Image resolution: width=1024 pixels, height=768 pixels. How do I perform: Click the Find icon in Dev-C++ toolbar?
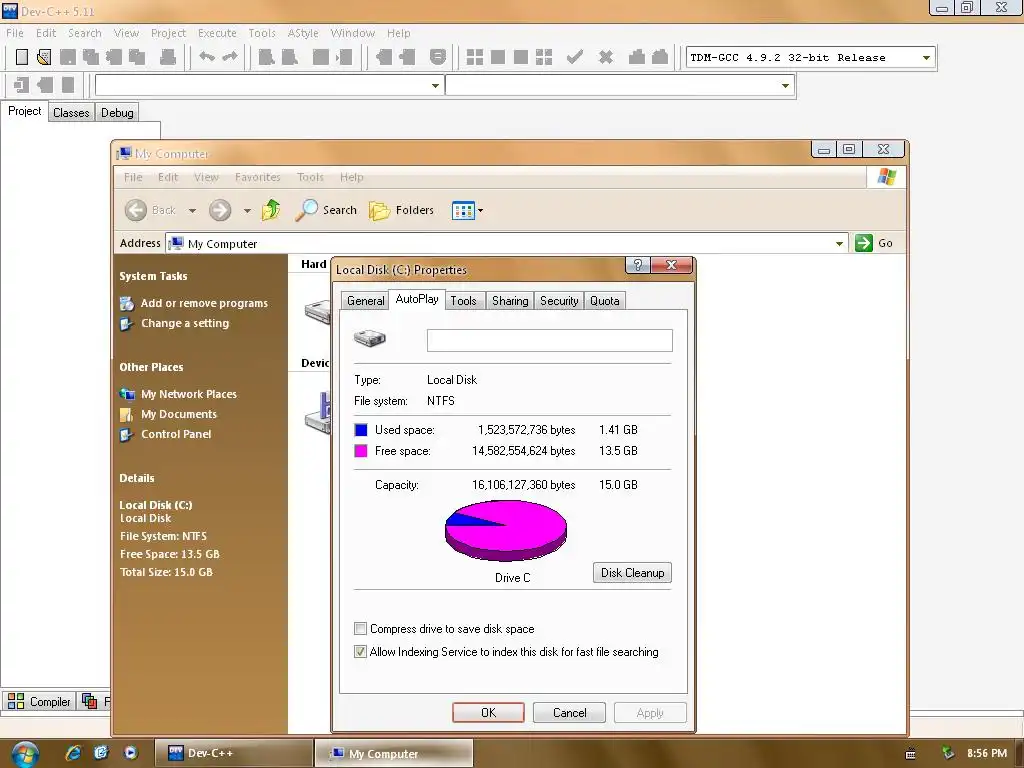click(x=266, y=57)
